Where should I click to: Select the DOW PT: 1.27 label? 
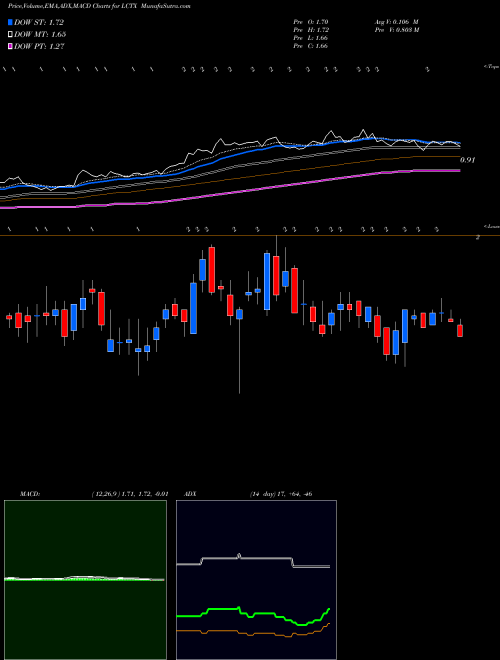coord(39,46)
